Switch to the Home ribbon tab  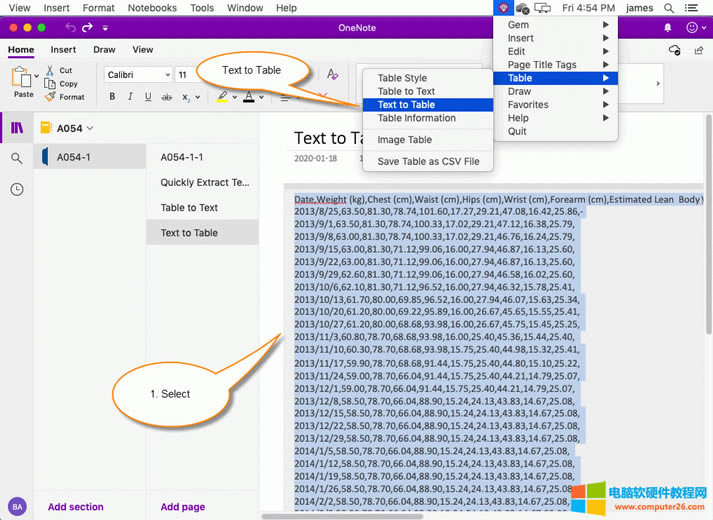point(21,50)
